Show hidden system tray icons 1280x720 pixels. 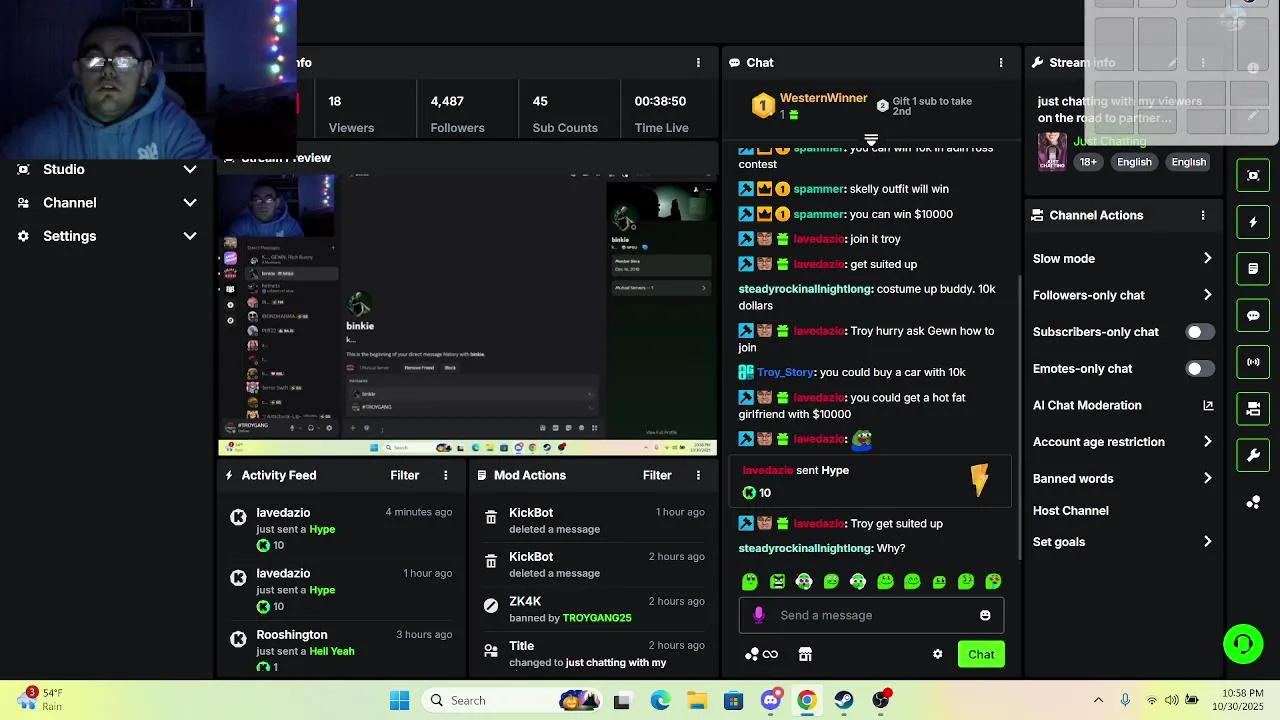point(1098,700)
